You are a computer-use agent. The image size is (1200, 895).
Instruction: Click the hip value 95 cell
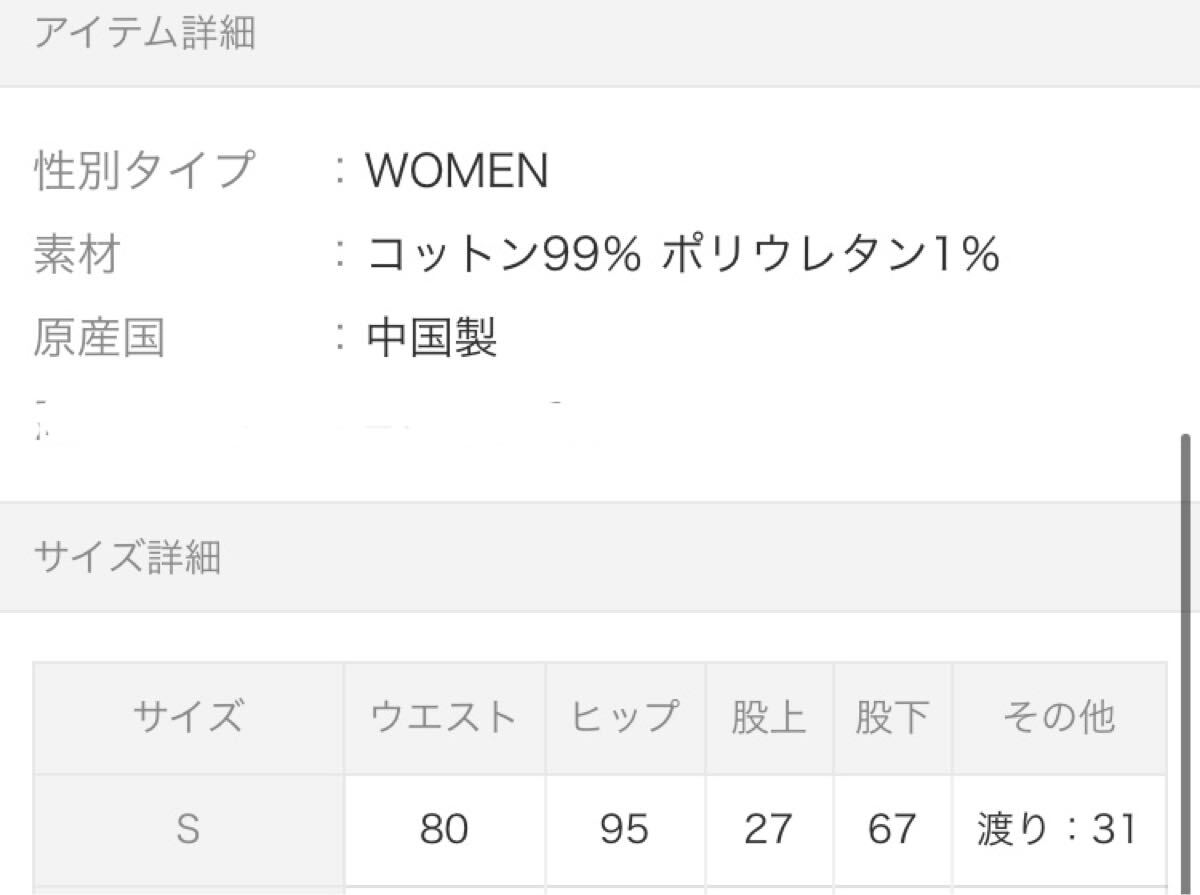(625, 829)
